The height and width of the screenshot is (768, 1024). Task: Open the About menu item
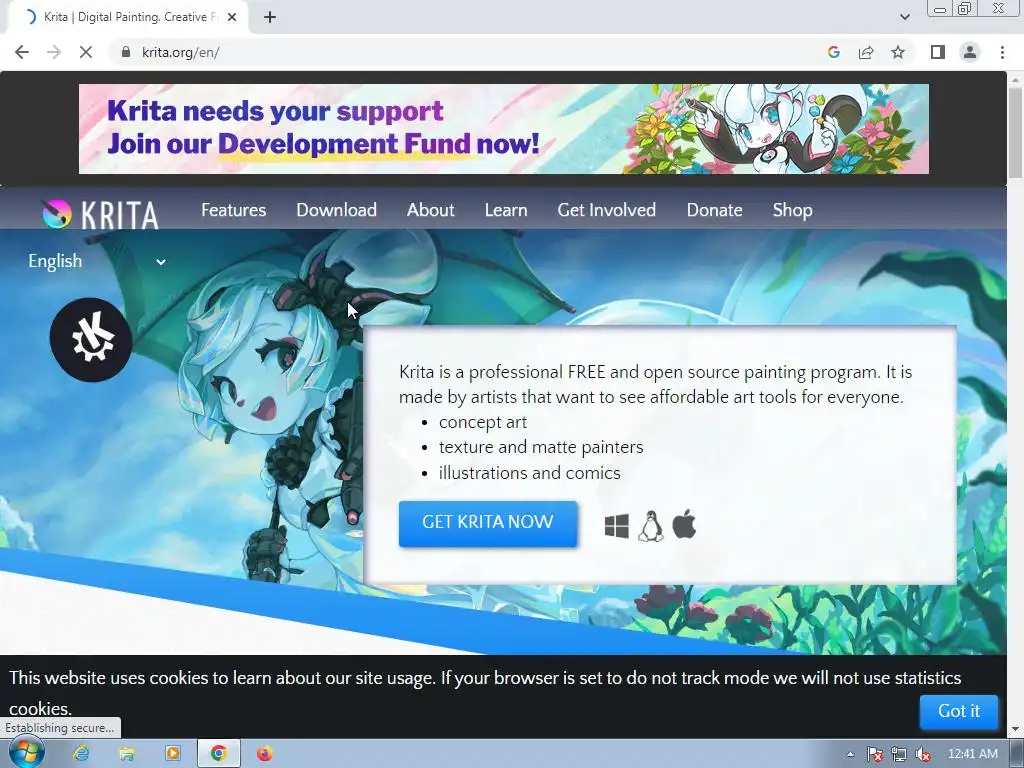point(430,210)
